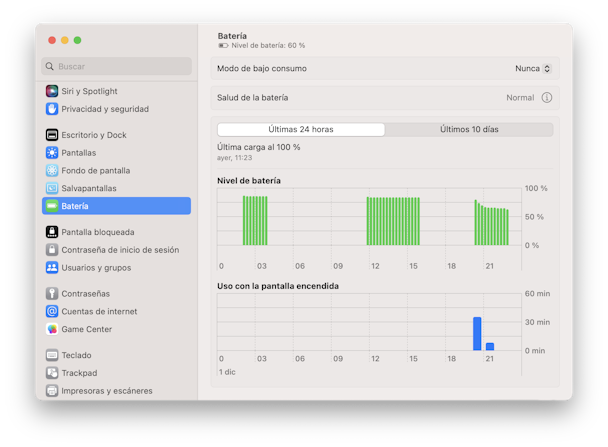Switch to Últimos 10 días tab
The width and height of the screenshot is (608, 447).
coord(469,129)
